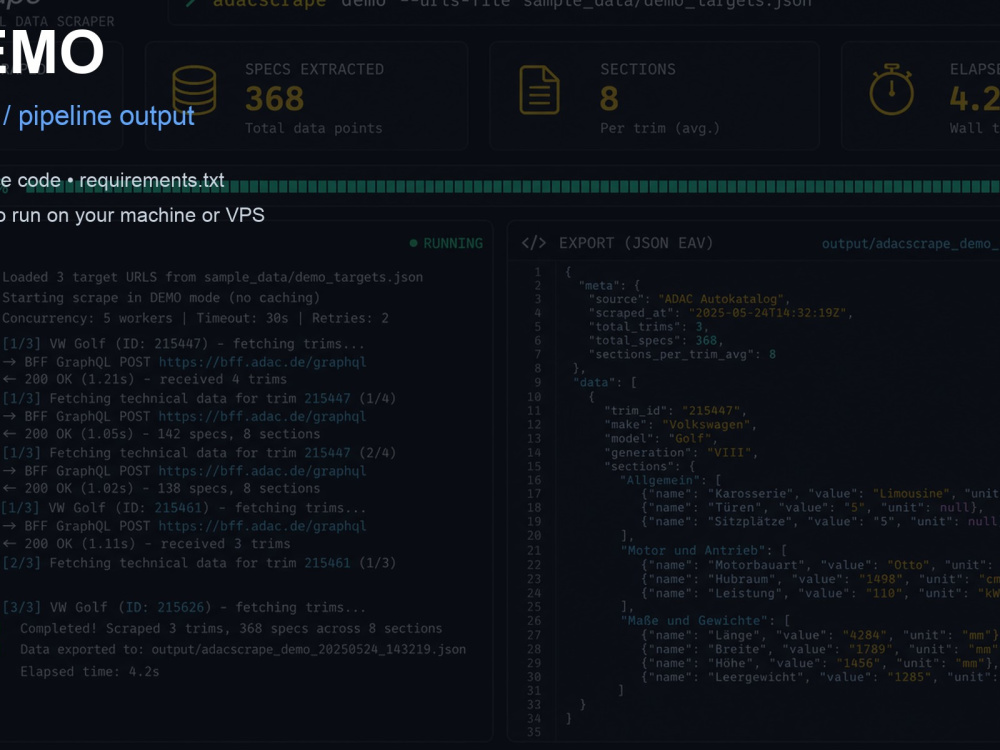Open the first bff.adac.de/graphql link after VW Golf 215447
The width and height of the screenshot is (1000, 750).
(x=262, y=362)
